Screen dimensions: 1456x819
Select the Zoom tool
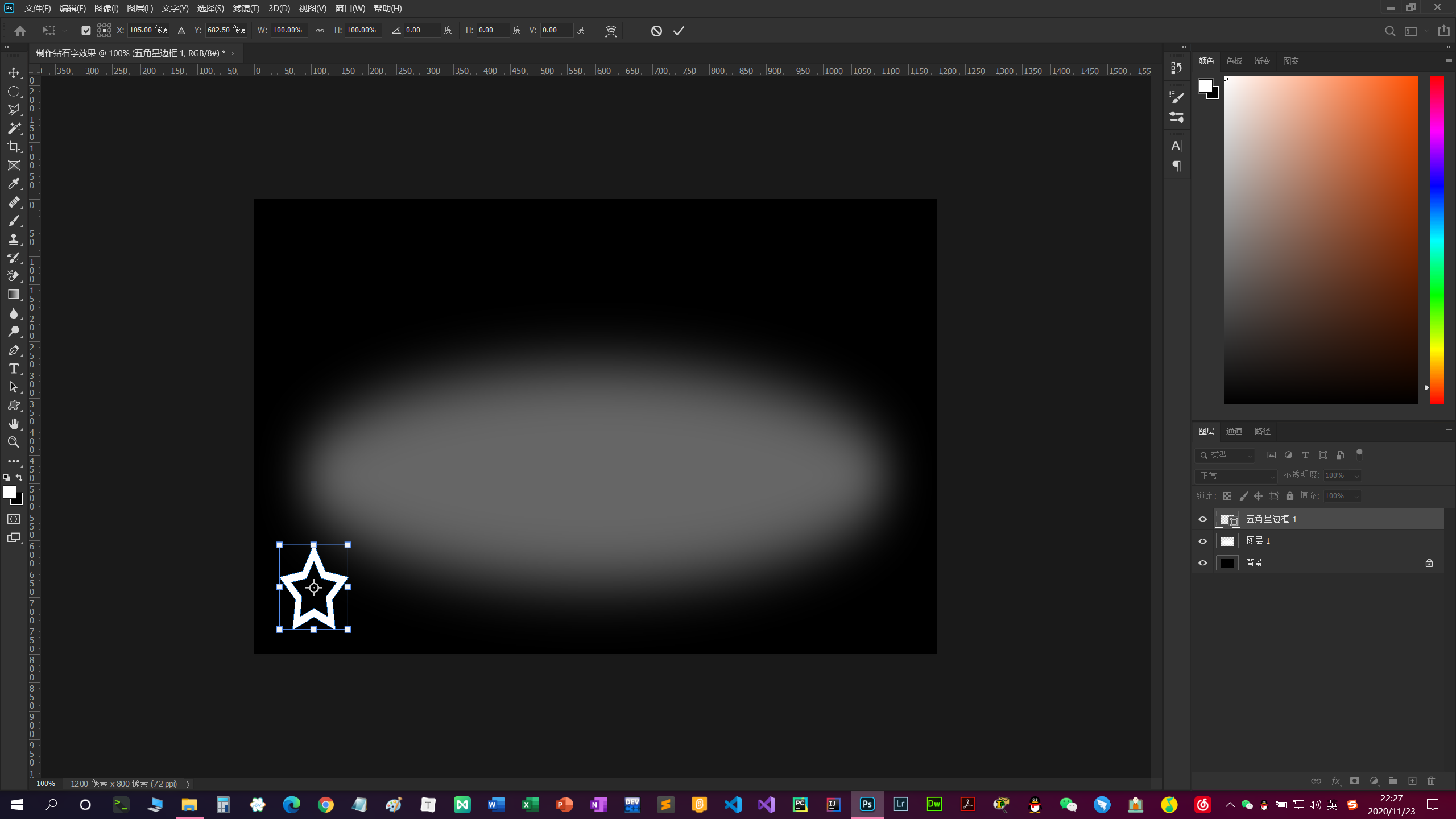(14, 442)
